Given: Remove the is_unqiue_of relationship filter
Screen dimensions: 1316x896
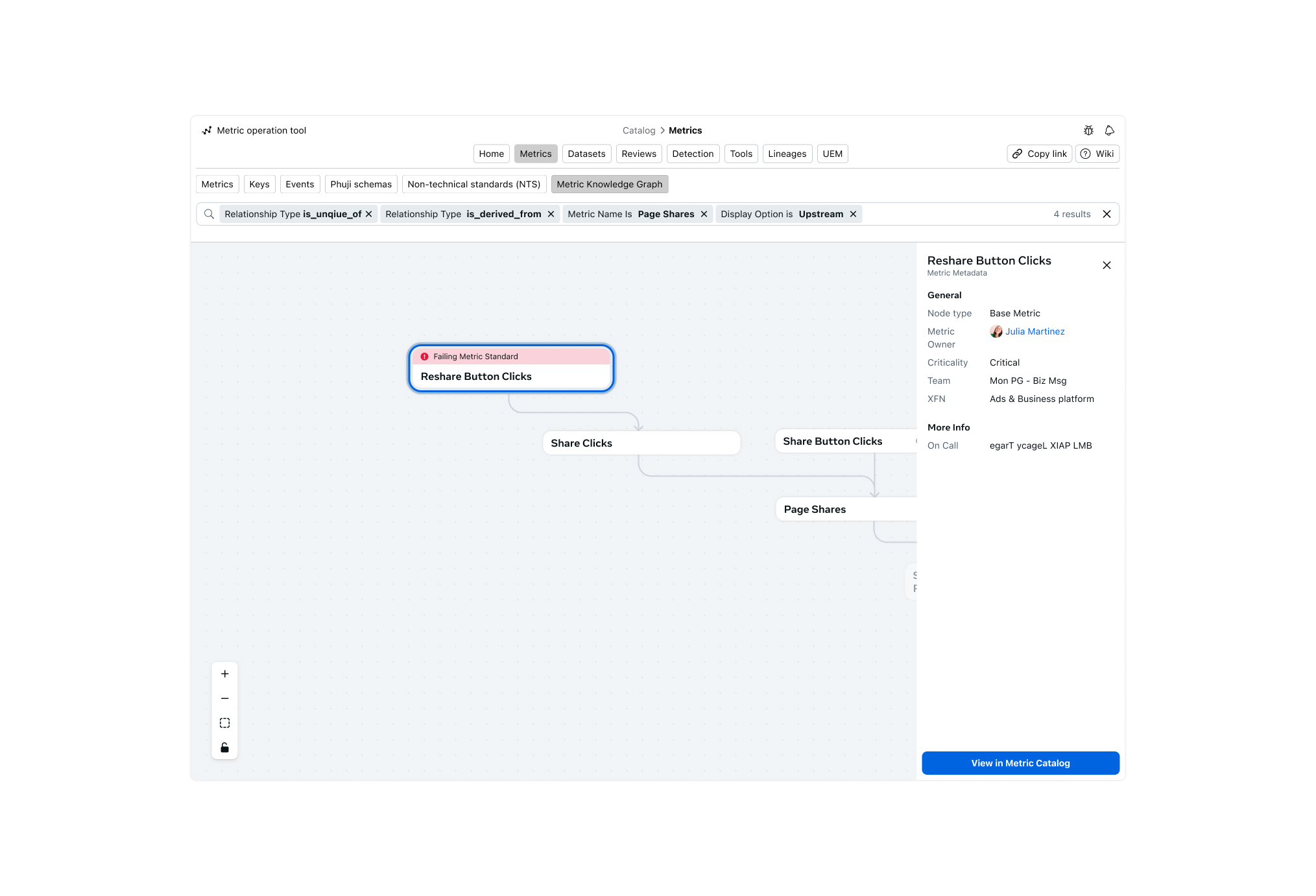Looking at the screenshot, I should [369, 214].
